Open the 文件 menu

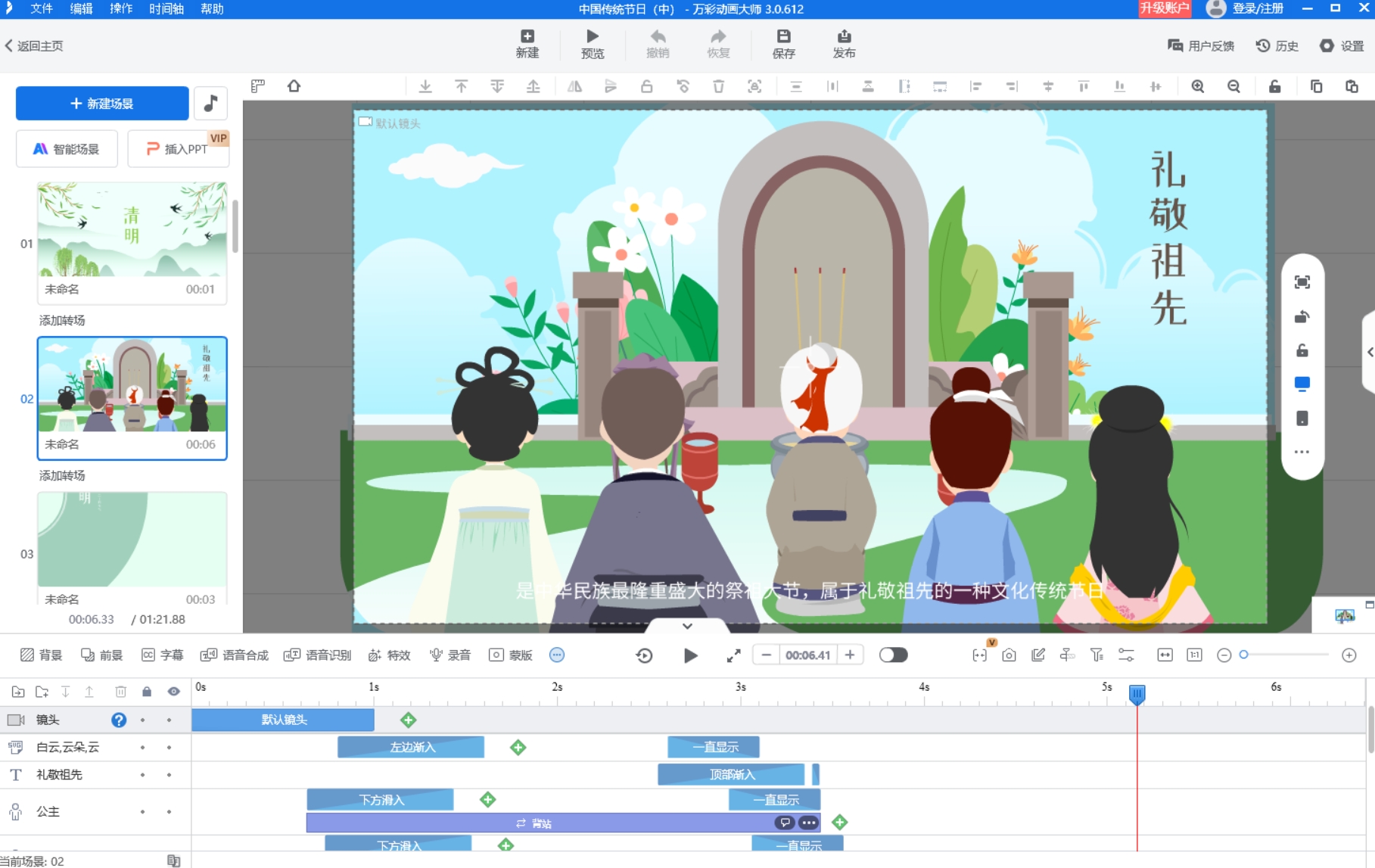click(42, 8)
